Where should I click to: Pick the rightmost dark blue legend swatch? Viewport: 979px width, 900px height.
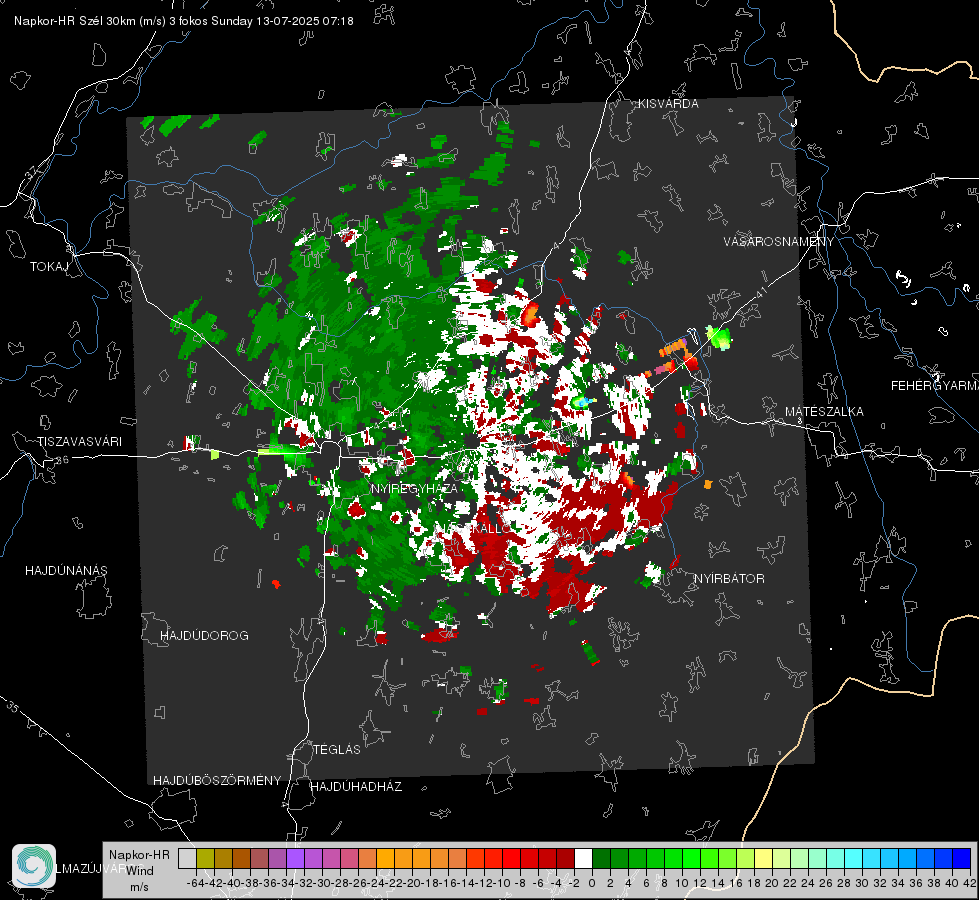click(962, 858)
